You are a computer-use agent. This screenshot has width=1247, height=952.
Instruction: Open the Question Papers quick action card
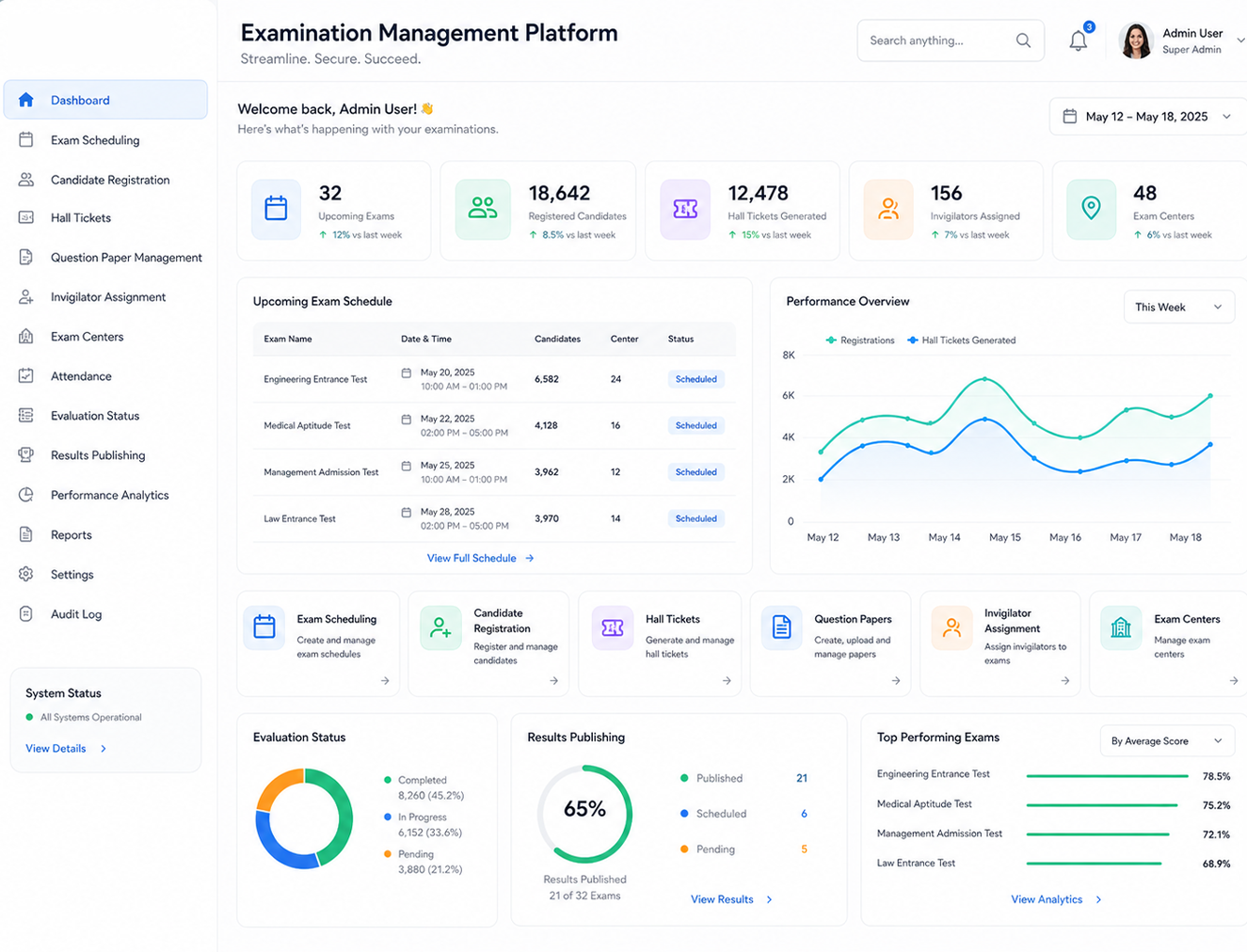tap(830, 643)
